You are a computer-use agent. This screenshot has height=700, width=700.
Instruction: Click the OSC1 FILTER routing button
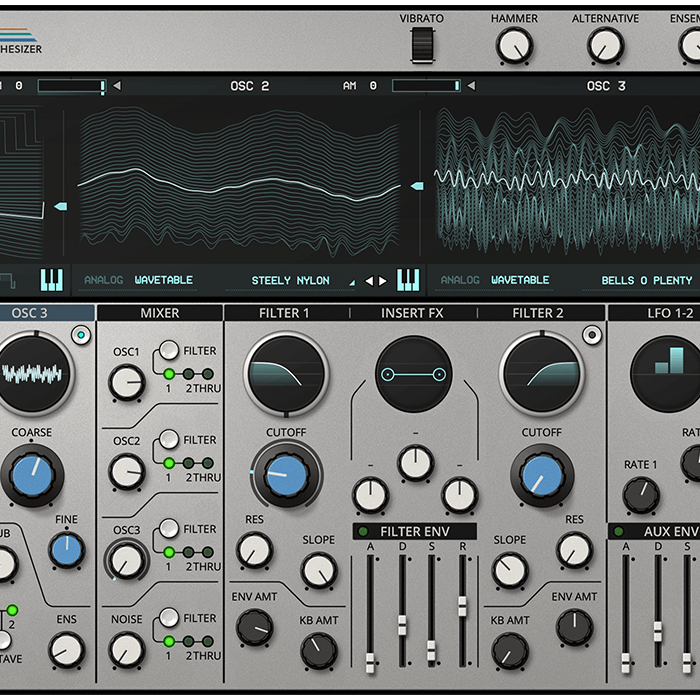tap(169, 350)
